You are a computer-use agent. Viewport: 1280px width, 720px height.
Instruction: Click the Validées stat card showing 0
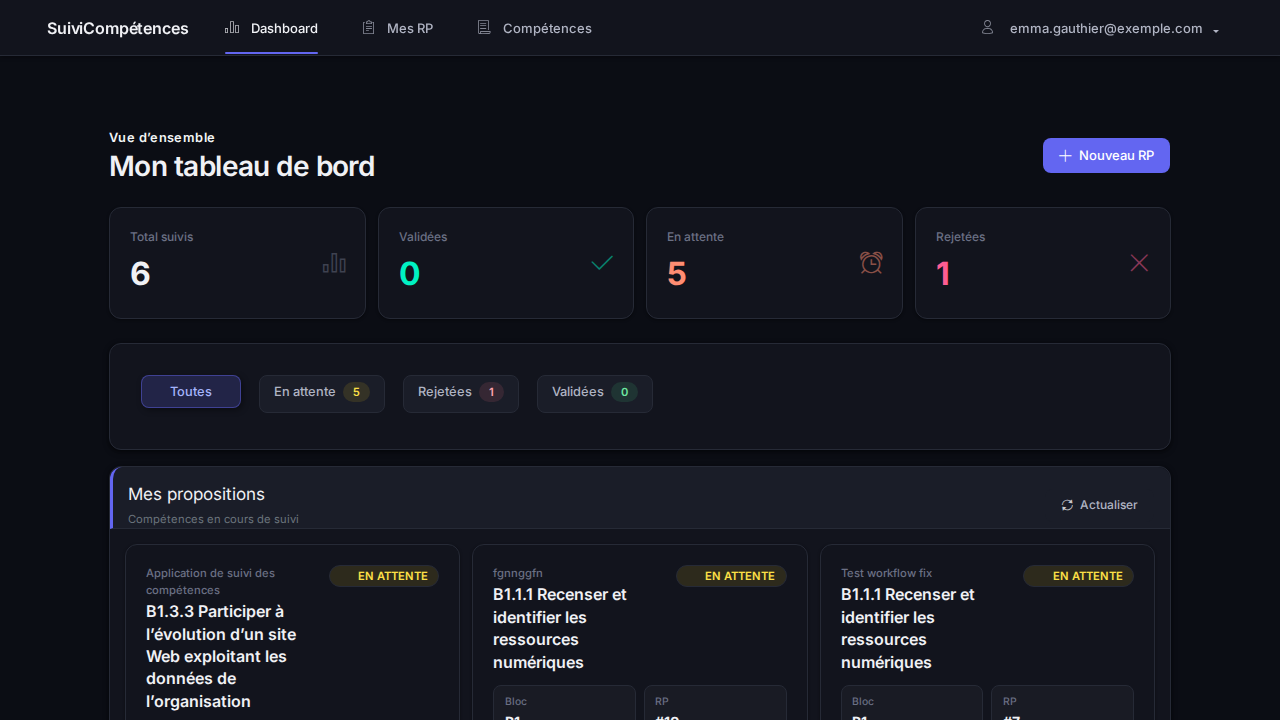tap(506, 263)
